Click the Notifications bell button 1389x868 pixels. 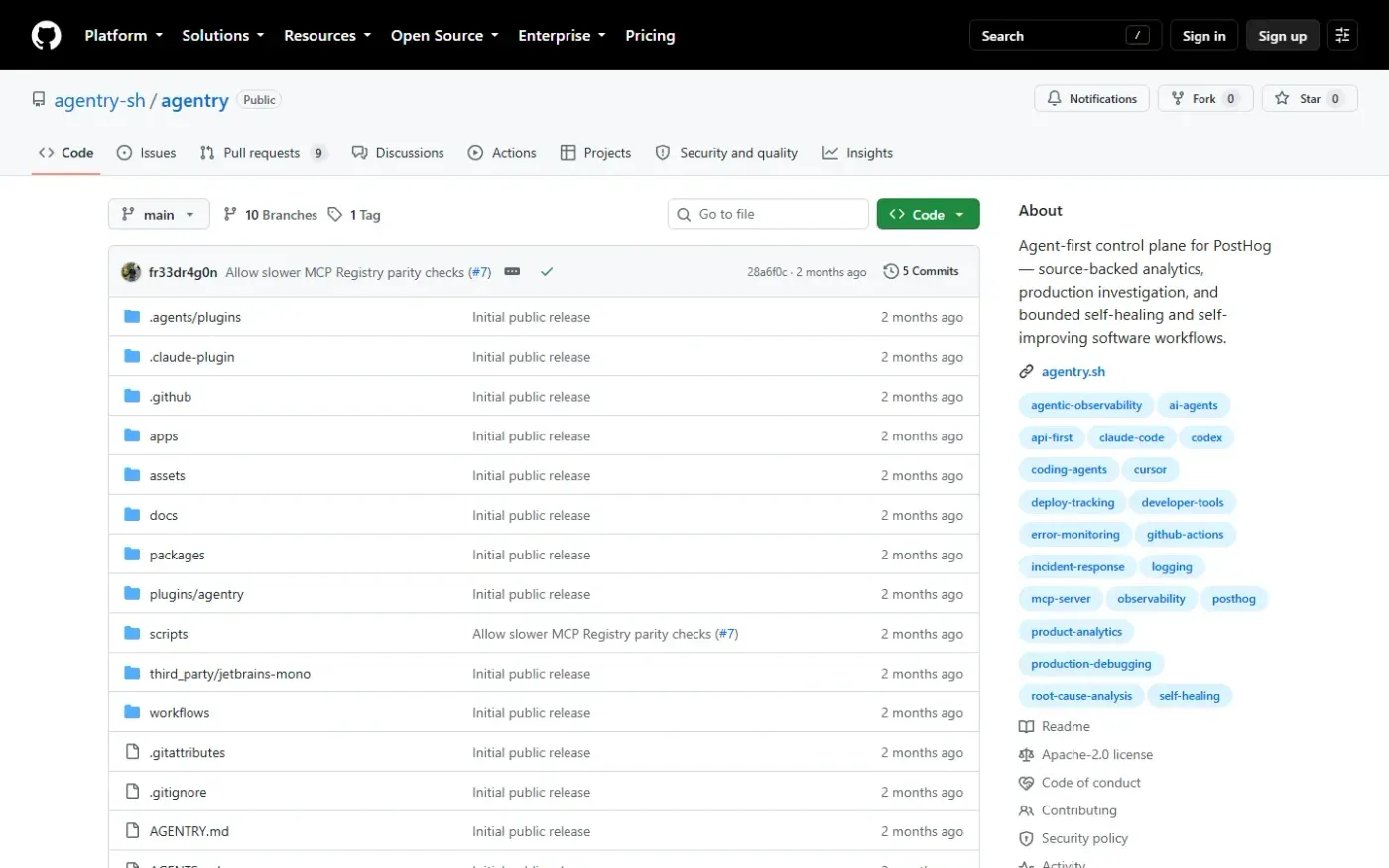point(1091,99)
